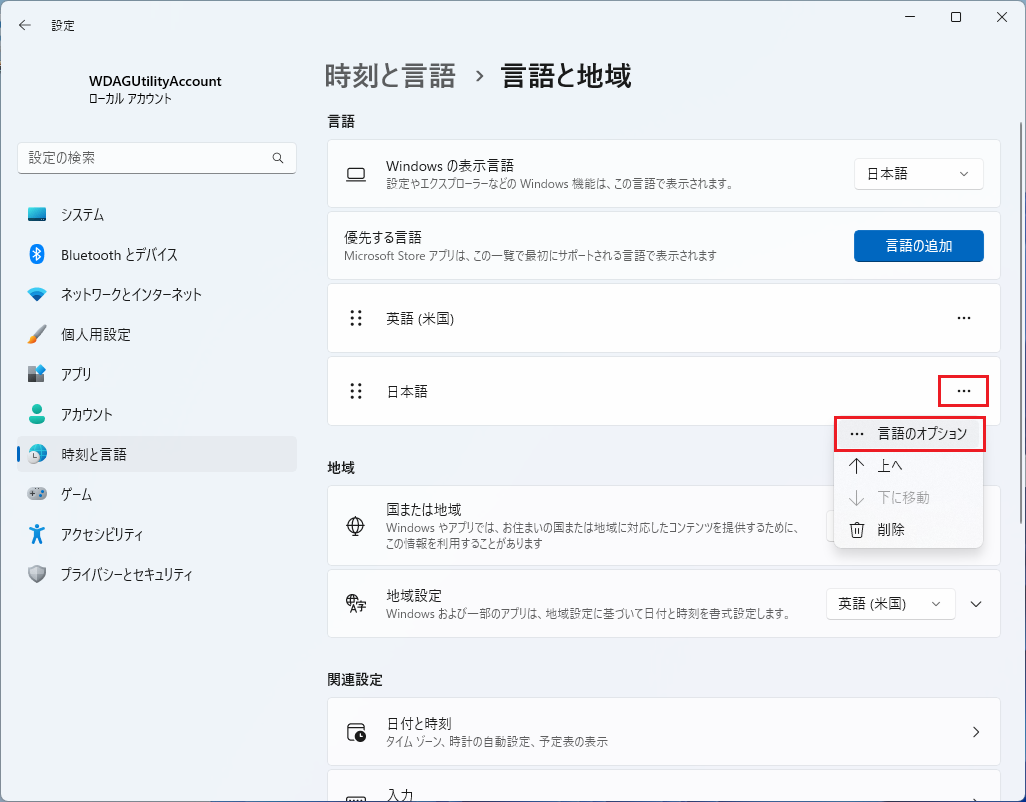Click 下に移動 in the context menu
The image size is (1026, 802).
tap(910, 498)
